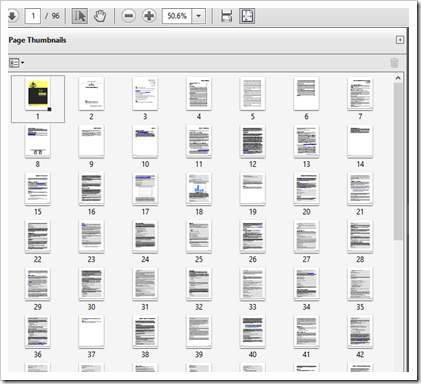Select page 12 thumbnail

coord(252,142)
